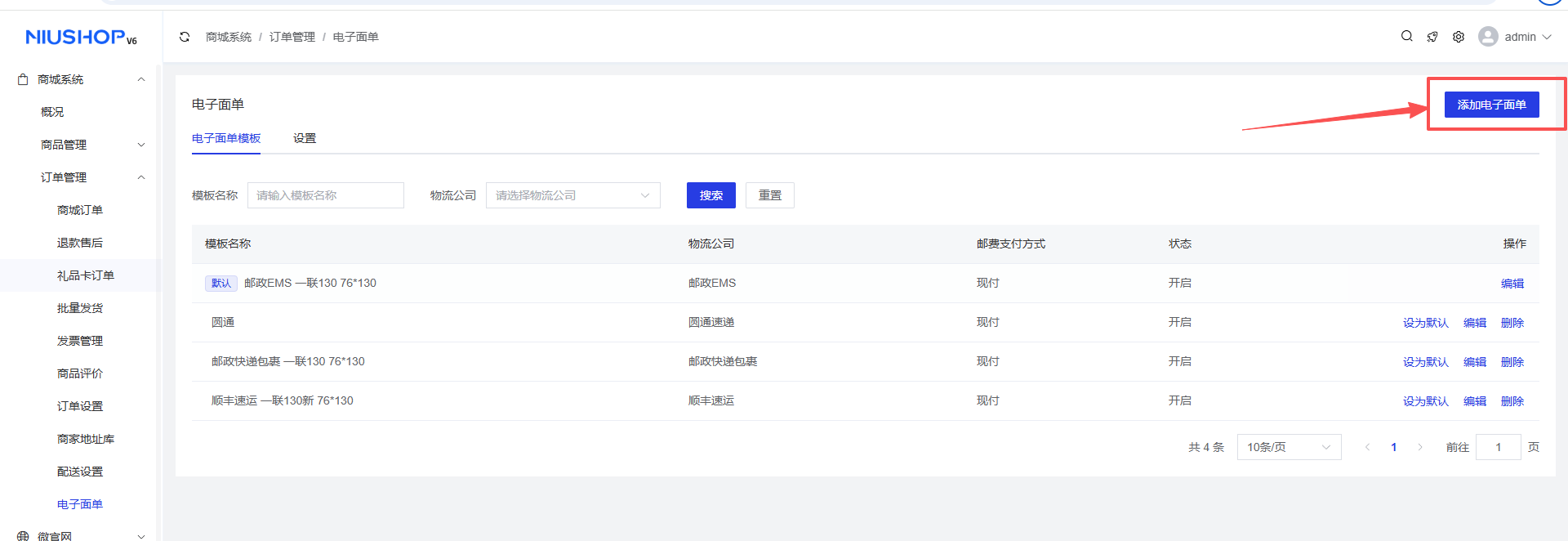Click the rocket icon in top bar
Image resolution: width=1568 pixels, height=541 pixels.
tap(1432, 37)
